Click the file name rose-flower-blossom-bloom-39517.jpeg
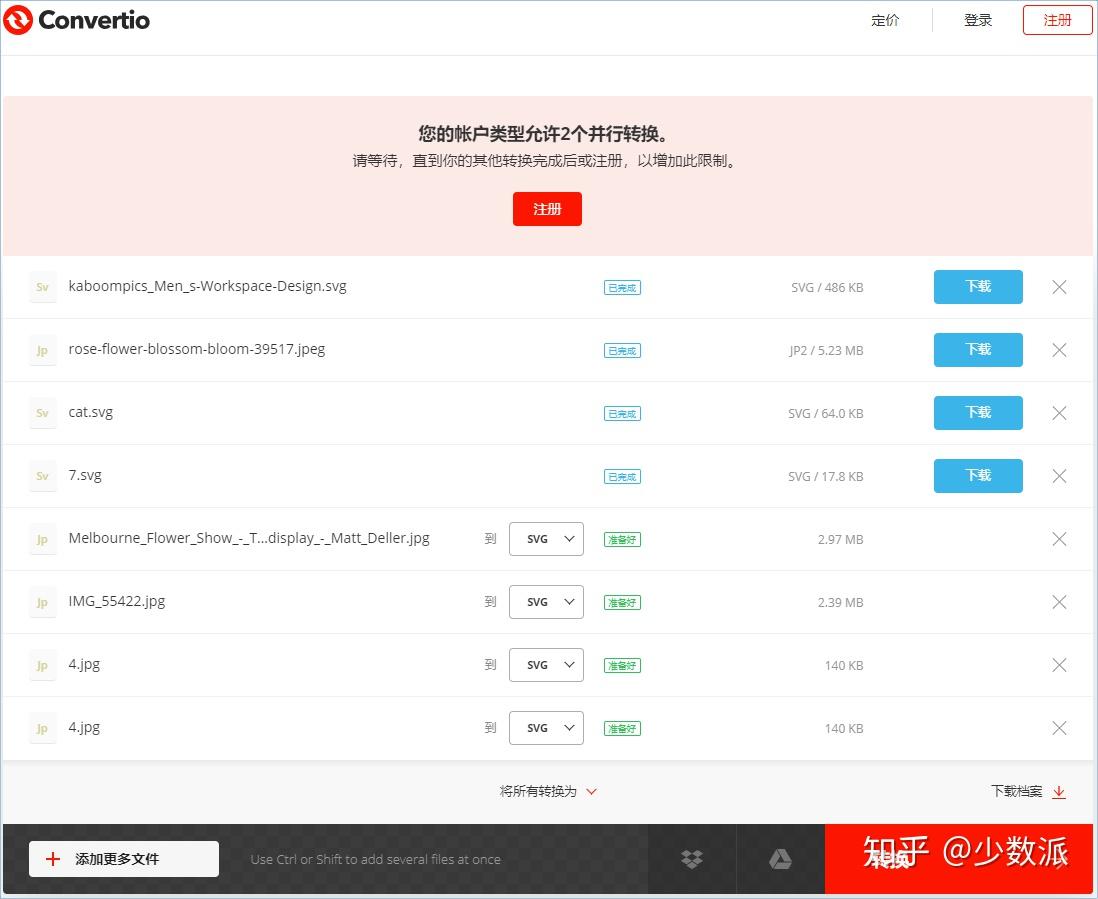The width and height of the screenshot is (1098, 899). tap(197, 349)
